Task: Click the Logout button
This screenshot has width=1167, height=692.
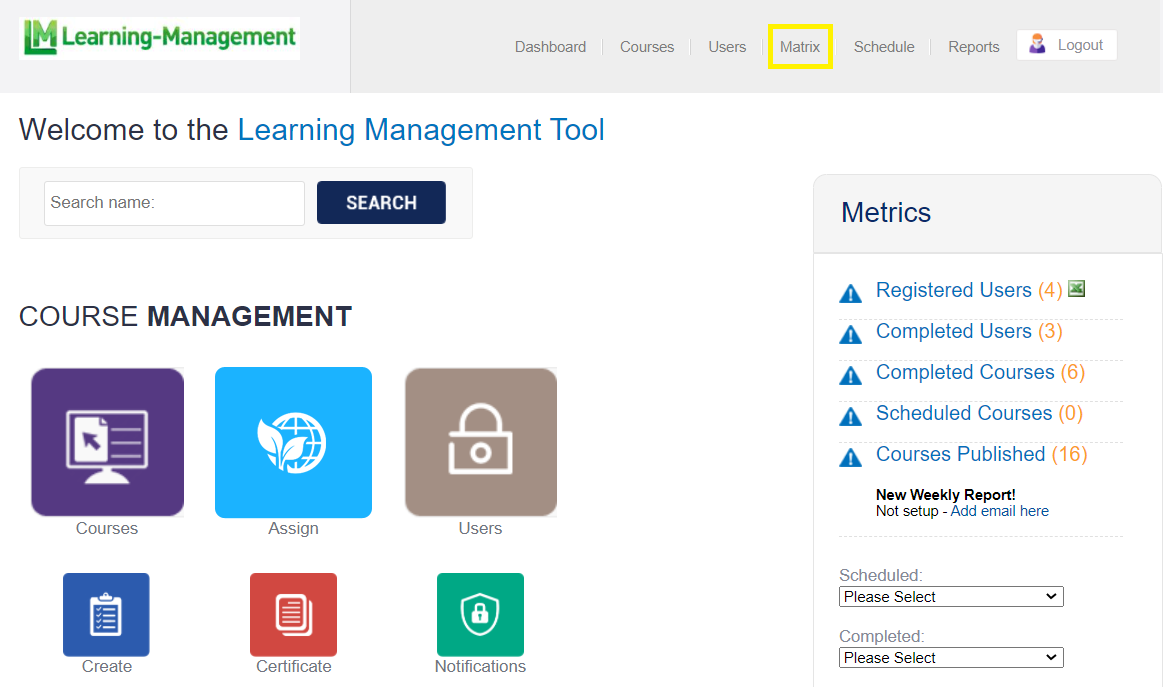Action: pos(1067,45)
